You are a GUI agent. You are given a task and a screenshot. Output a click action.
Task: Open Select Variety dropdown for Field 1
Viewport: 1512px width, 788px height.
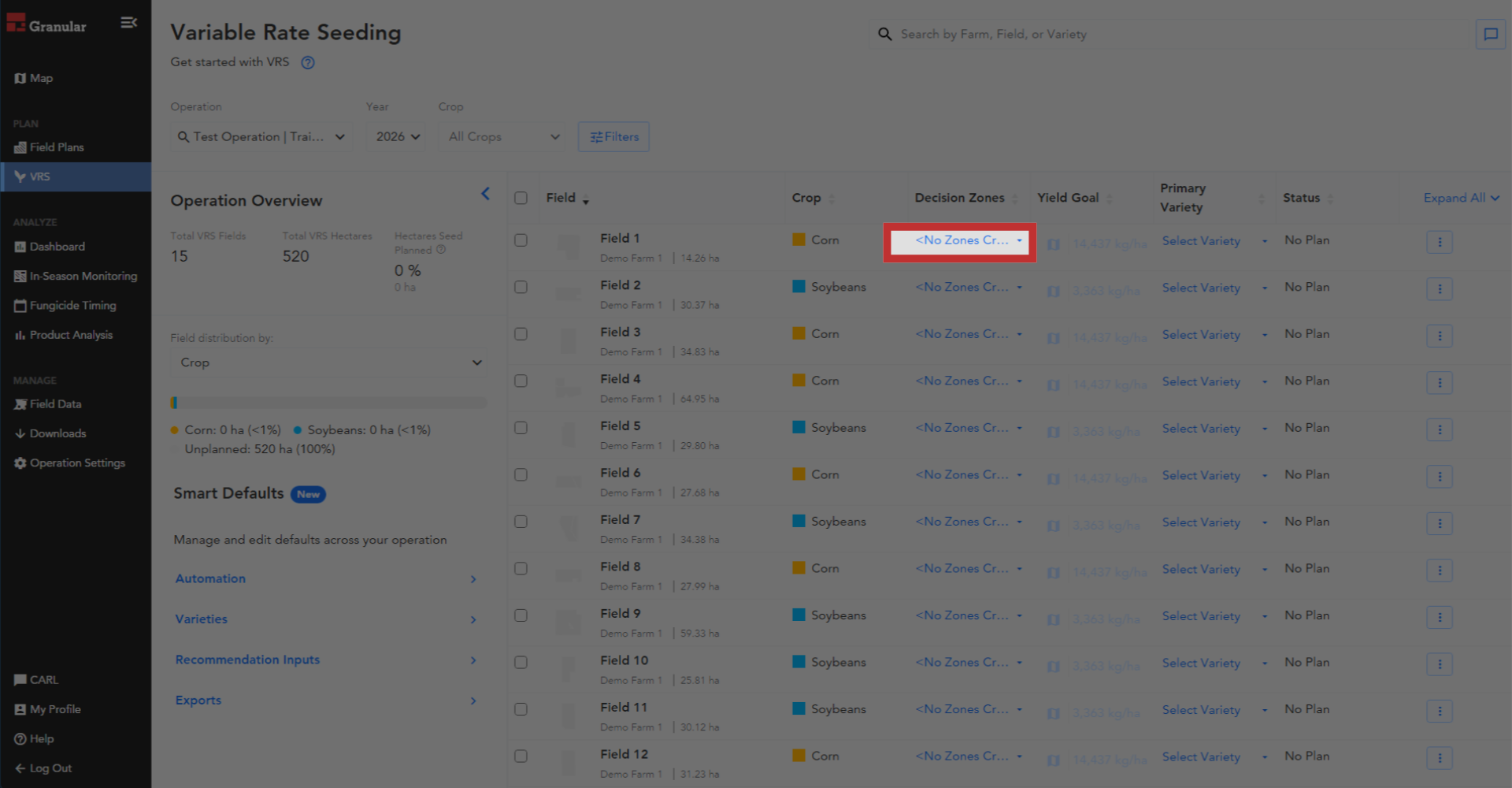(x=1214, y=241)
